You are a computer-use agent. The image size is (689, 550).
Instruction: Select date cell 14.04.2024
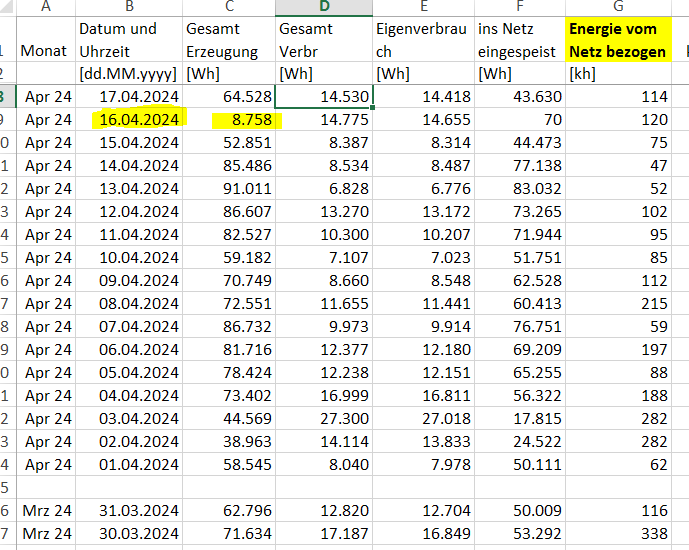pyautogui.click(x=129, y=166)
